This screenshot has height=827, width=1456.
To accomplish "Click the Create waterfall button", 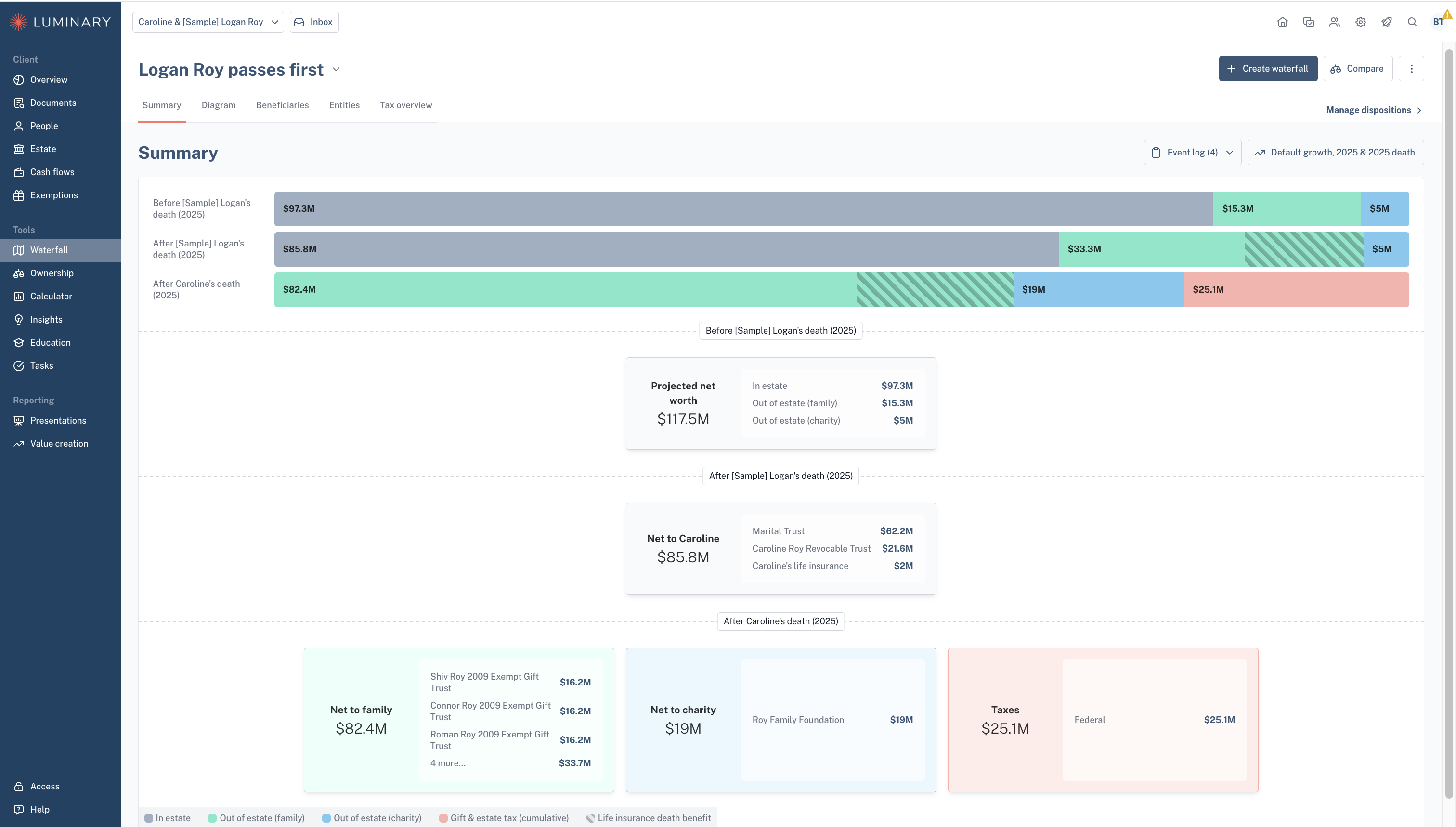I will point(1268,69).
